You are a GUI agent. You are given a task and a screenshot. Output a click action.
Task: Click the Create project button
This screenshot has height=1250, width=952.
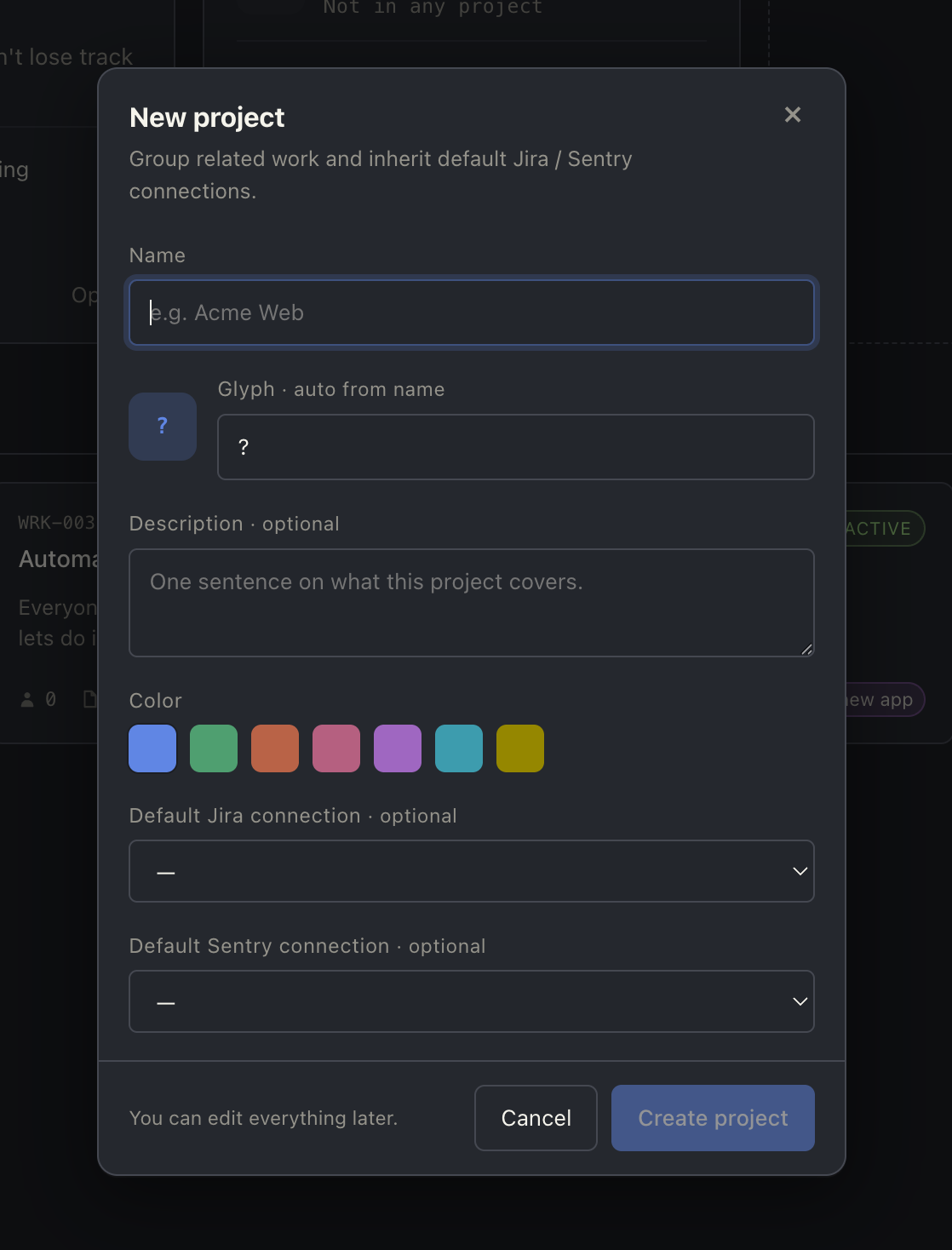(x=713, y=1118)
